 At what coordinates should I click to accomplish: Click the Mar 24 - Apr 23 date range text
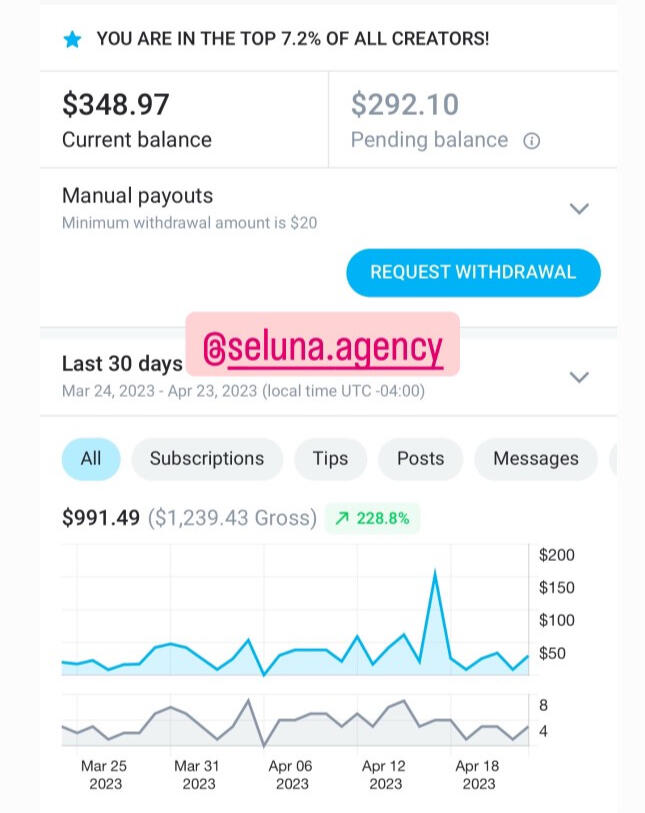[x=243, y=392]
